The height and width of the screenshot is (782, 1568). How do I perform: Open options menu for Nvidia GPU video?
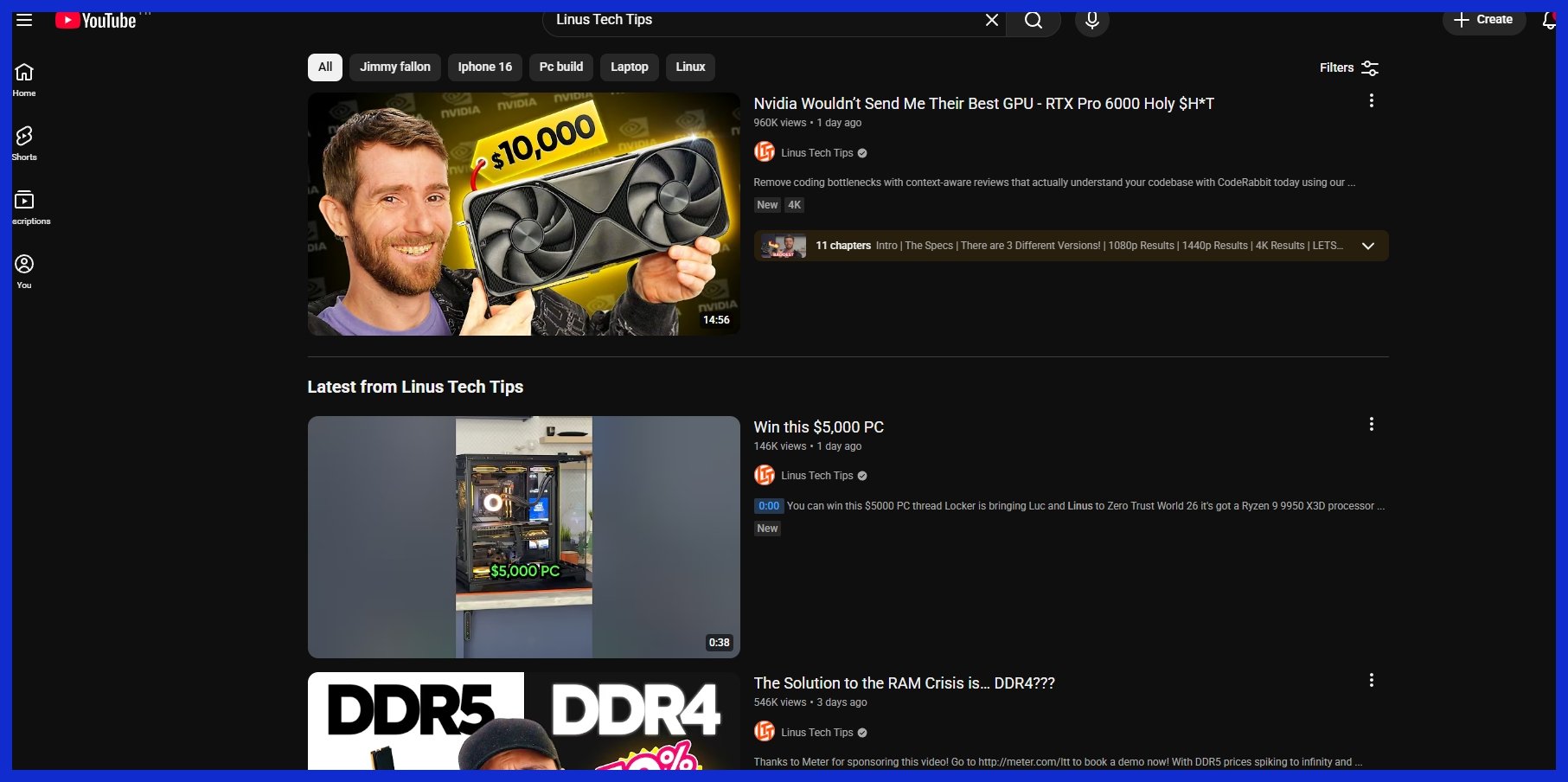1371,101
